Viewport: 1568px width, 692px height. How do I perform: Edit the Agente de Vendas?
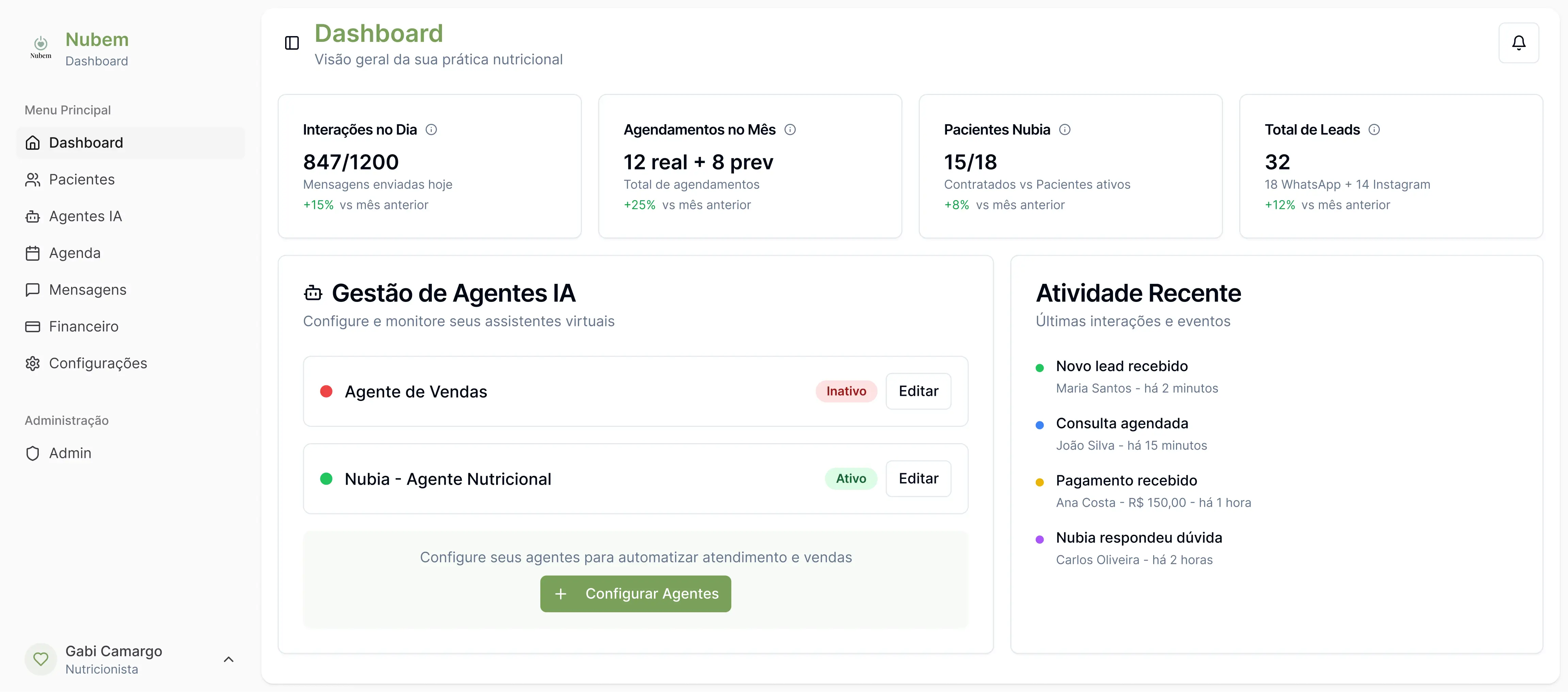coord(918,391)
